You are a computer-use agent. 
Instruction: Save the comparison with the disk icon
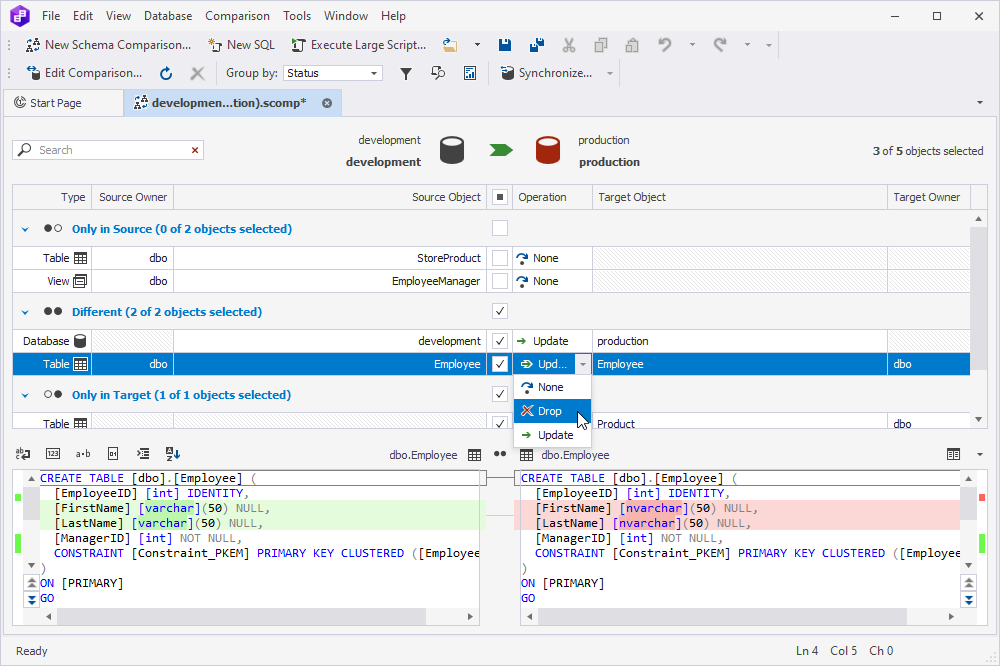coord(504,45)
